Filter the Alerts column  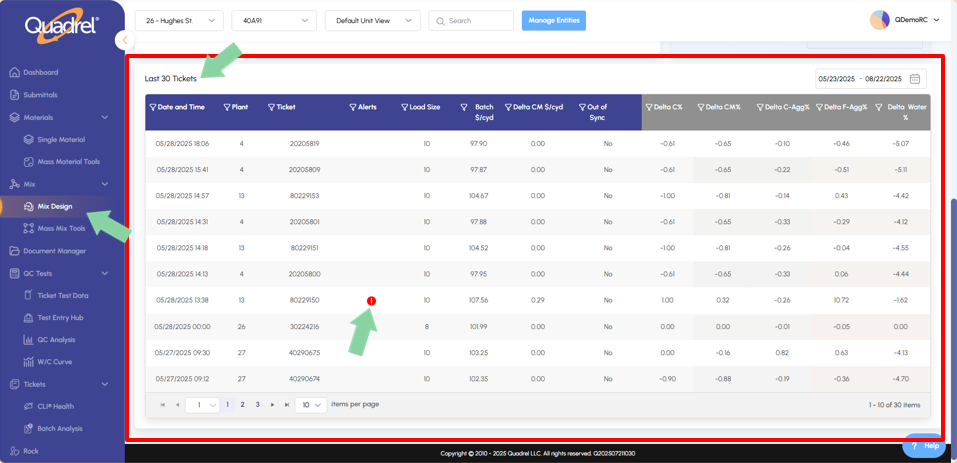[353, 107]
